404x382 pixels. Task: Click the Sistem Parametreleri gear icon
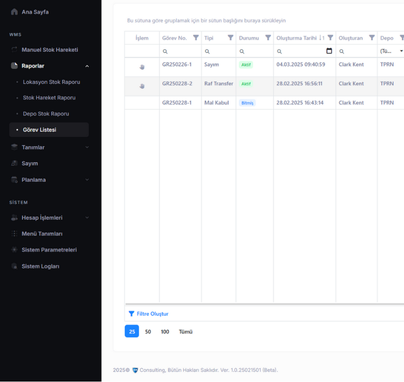click(x=14, y=250)
